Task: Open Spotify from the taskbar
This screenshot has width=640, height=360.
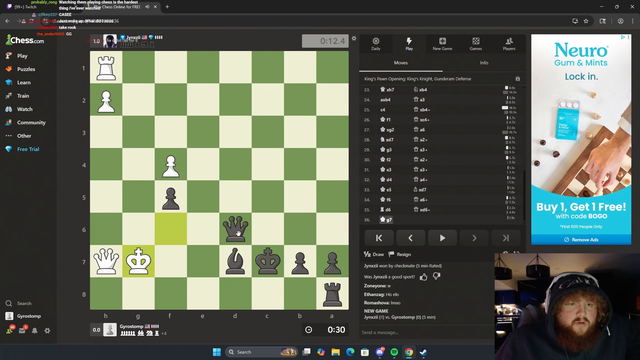Action: click(394, 352)
